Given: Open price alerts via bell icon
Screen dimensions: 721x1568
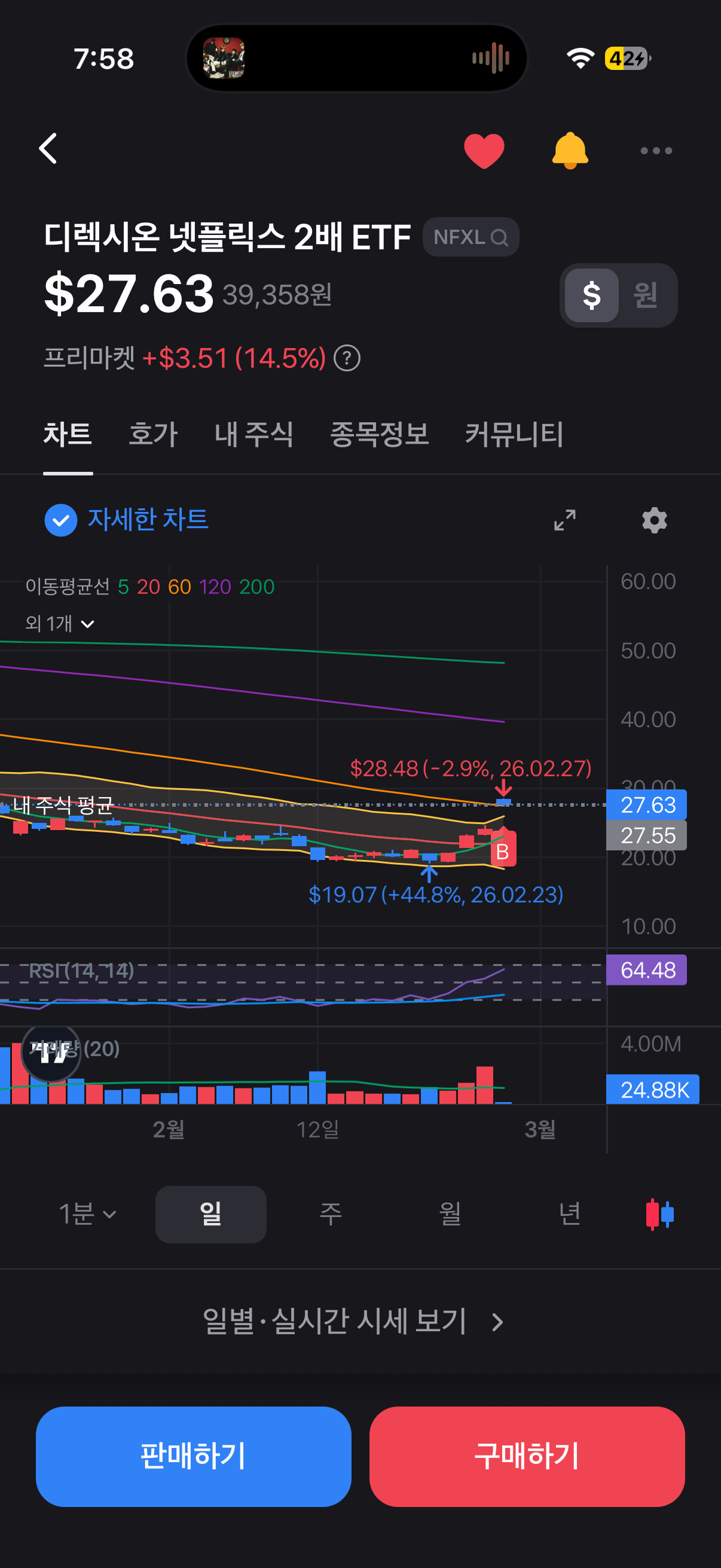Looking at the screenshot, I should (570, 150).
